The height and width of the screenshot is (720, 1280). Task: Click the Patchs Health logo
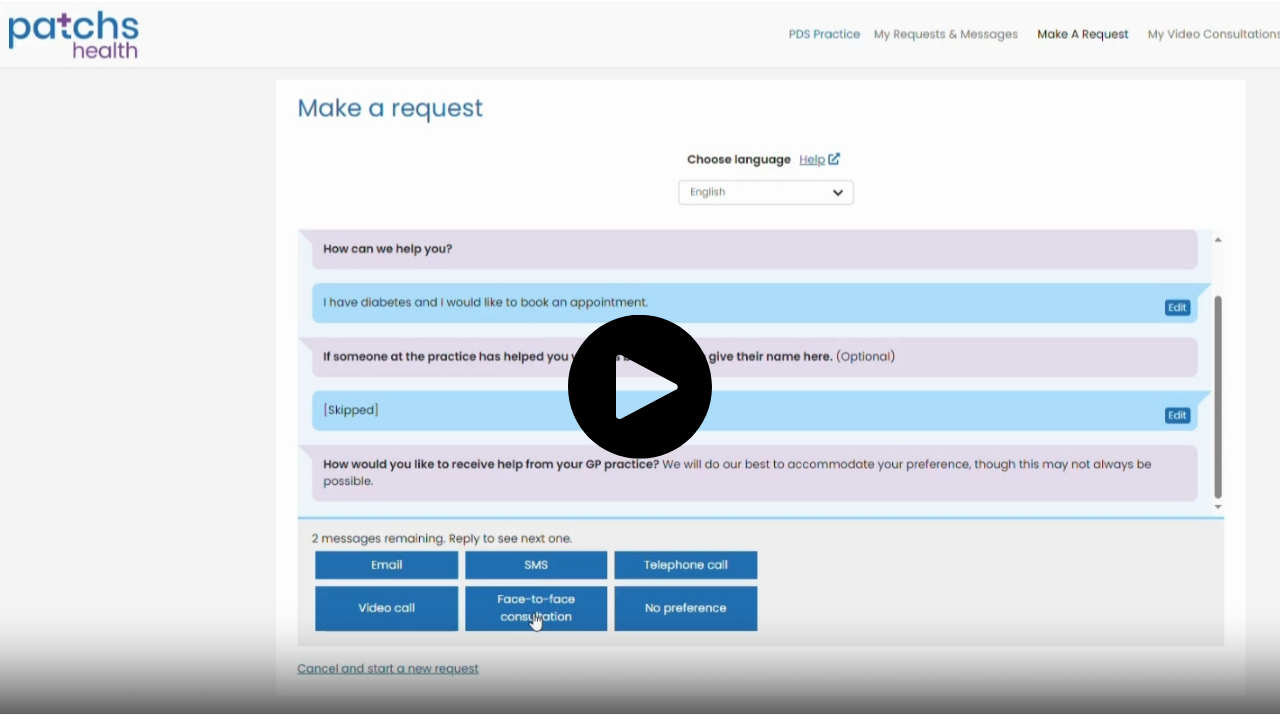point(73,34)
